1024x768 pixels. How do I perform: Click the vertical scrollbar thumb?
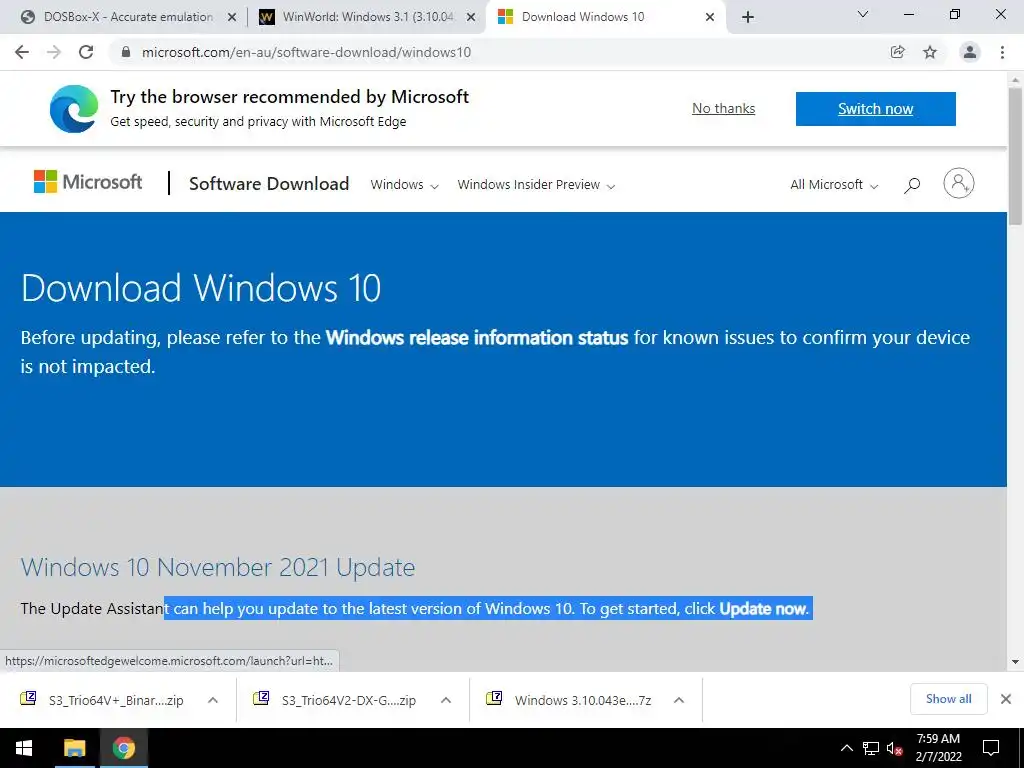(x=1015, y=157)
